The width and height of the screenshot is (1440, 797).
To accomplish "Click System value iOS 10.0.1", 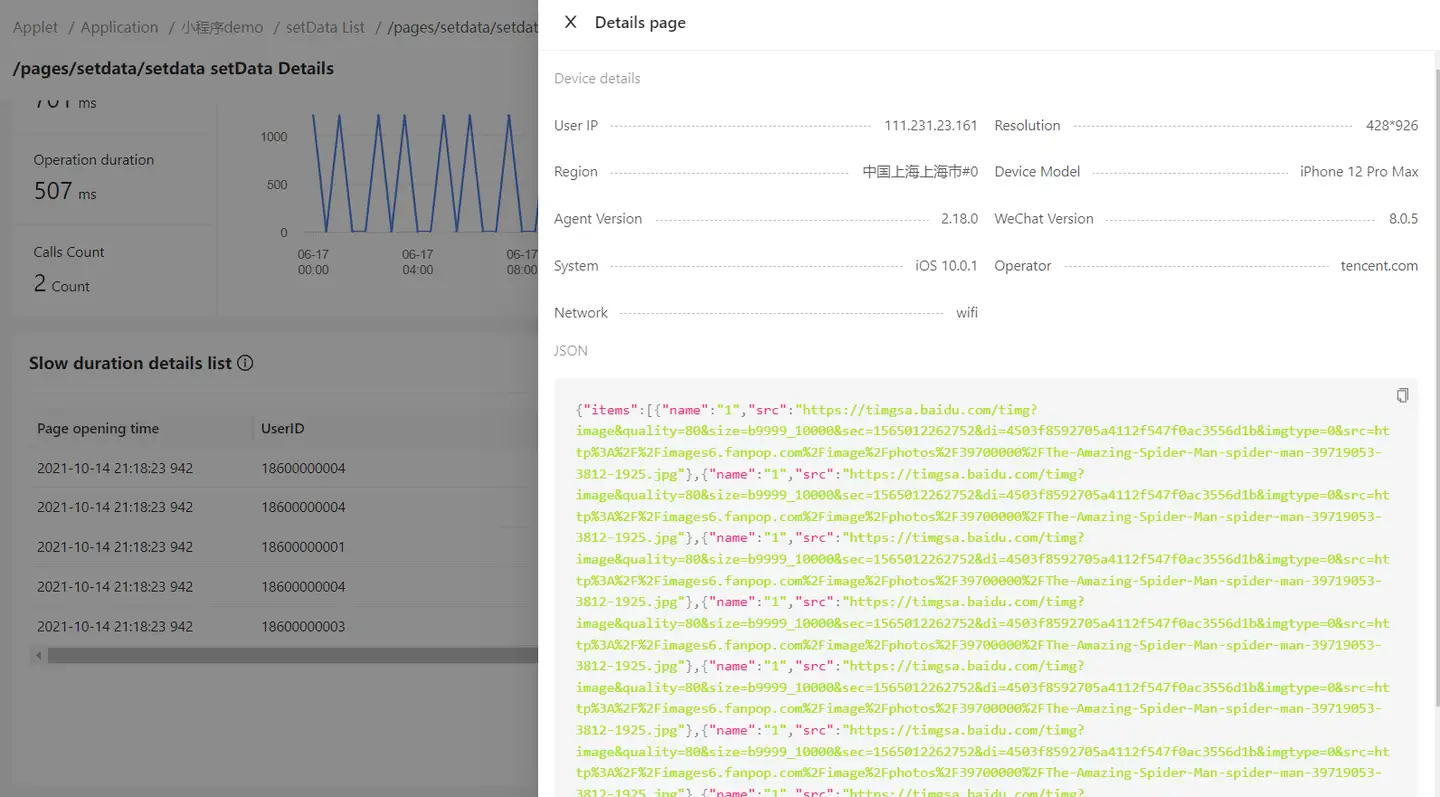I will (x=946, y=266).
